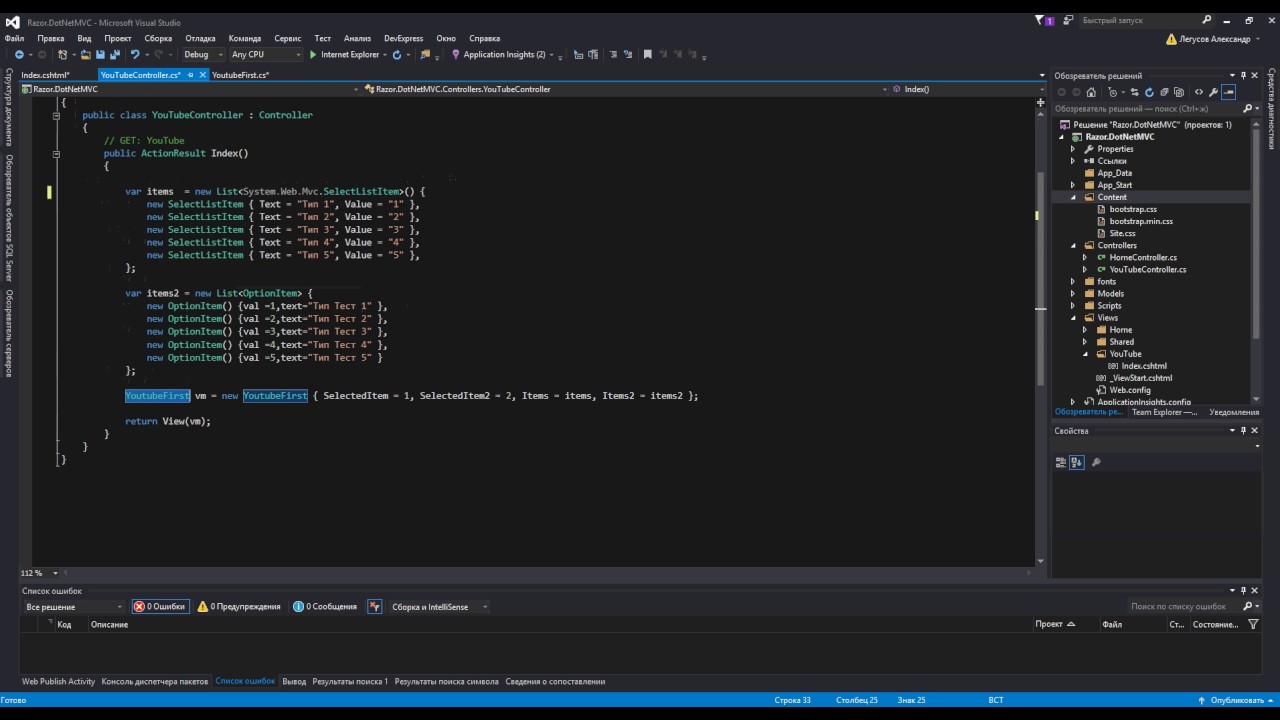1280x720 pixels.
Task: Open the Файл menu
Action: click(x=14, y=38)
